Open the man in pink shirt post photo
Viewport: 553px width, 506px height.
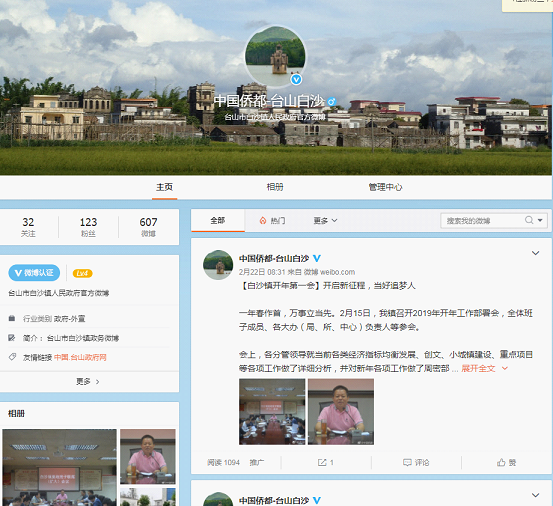click(341, 411)
